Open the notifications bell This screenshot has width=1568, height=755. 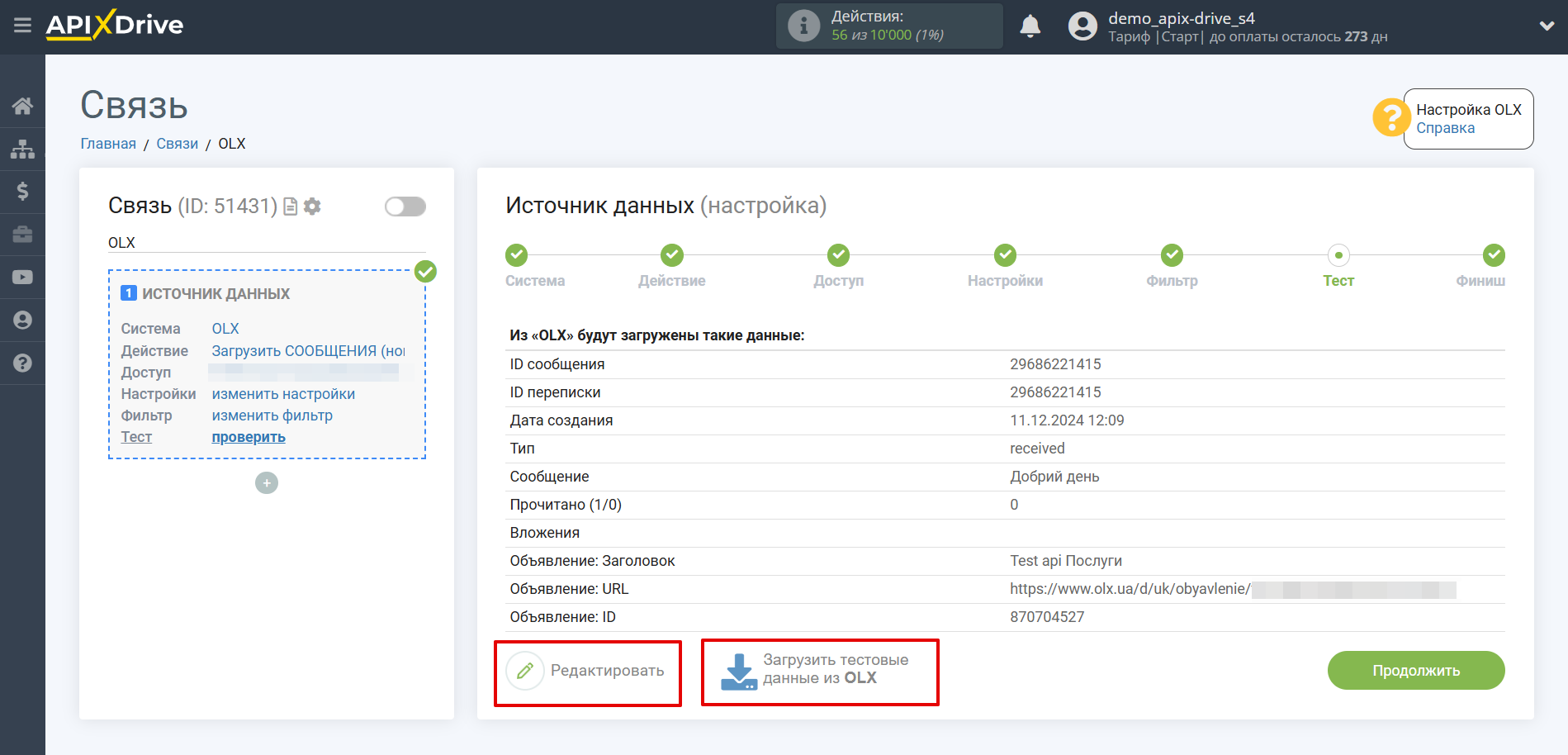pos(1030,26)
